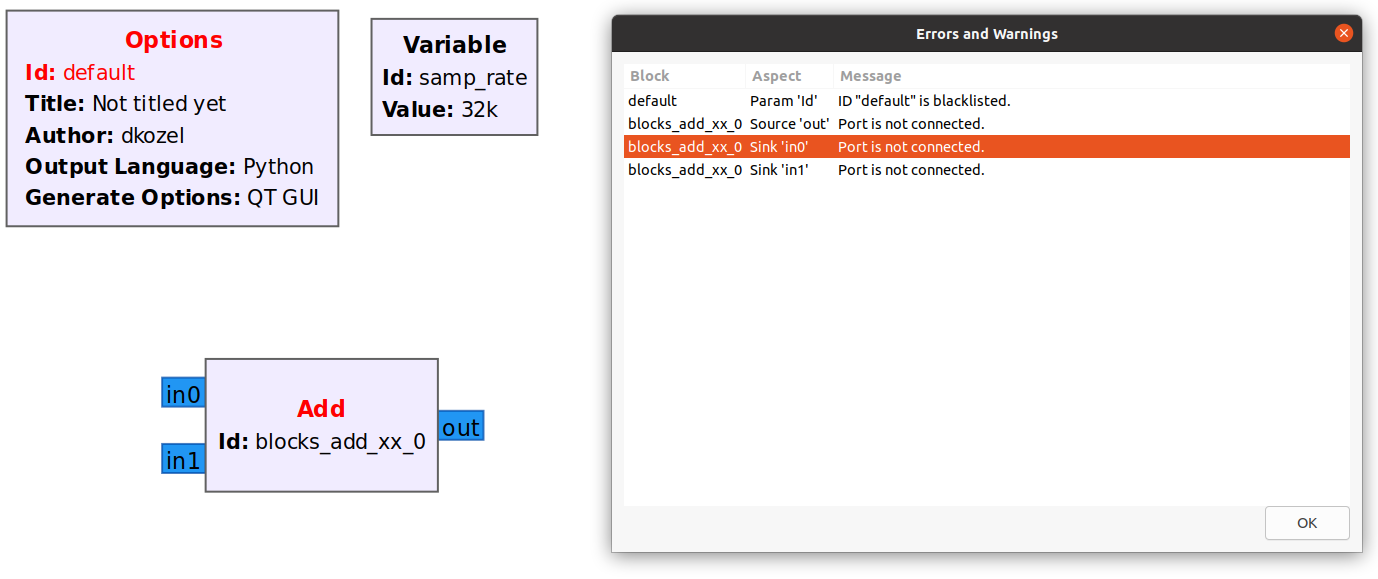Close the Errors and Warnings dialog
The height and width of the screenshot is (579, 1378).
pos(1343,33)
